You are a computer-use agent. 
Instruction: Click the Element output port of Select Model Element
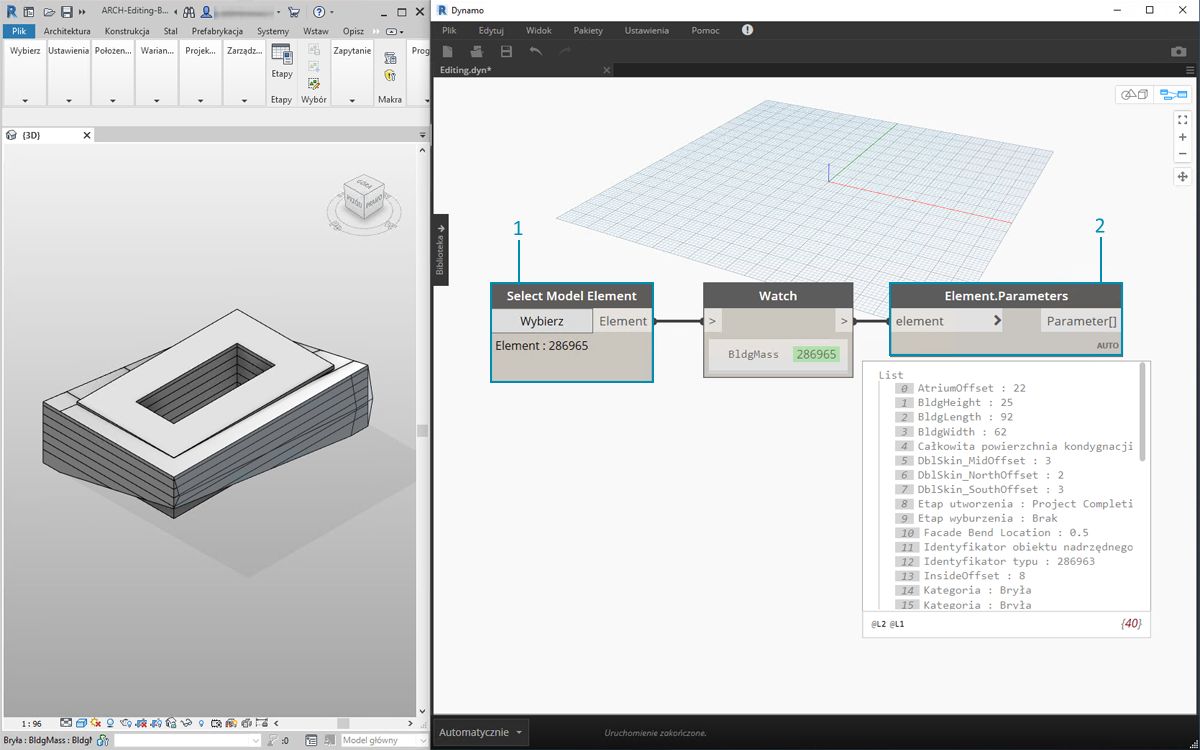pos(623,321)
